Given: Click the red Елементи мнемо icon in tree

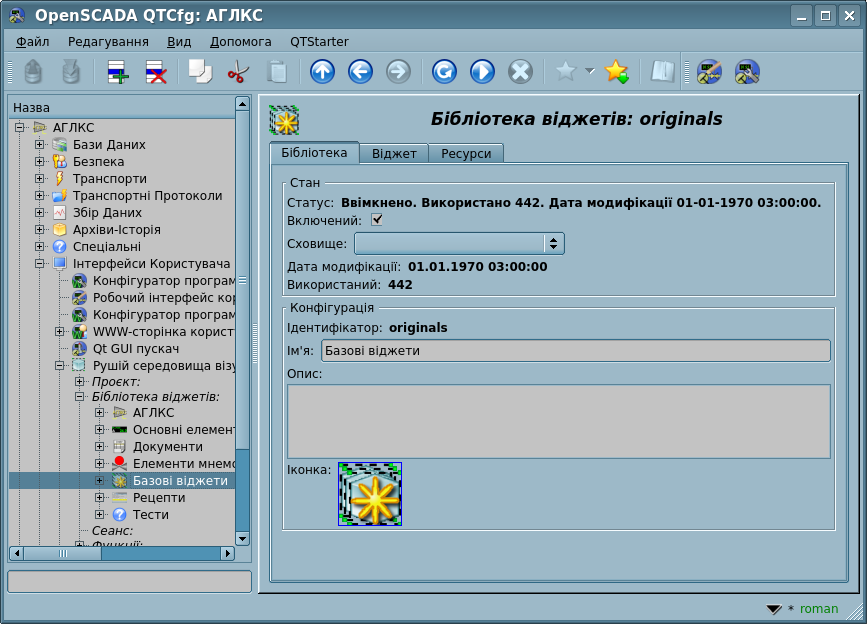Looking at the screenshot, I should pyautogui.click(x=119, y=464).
